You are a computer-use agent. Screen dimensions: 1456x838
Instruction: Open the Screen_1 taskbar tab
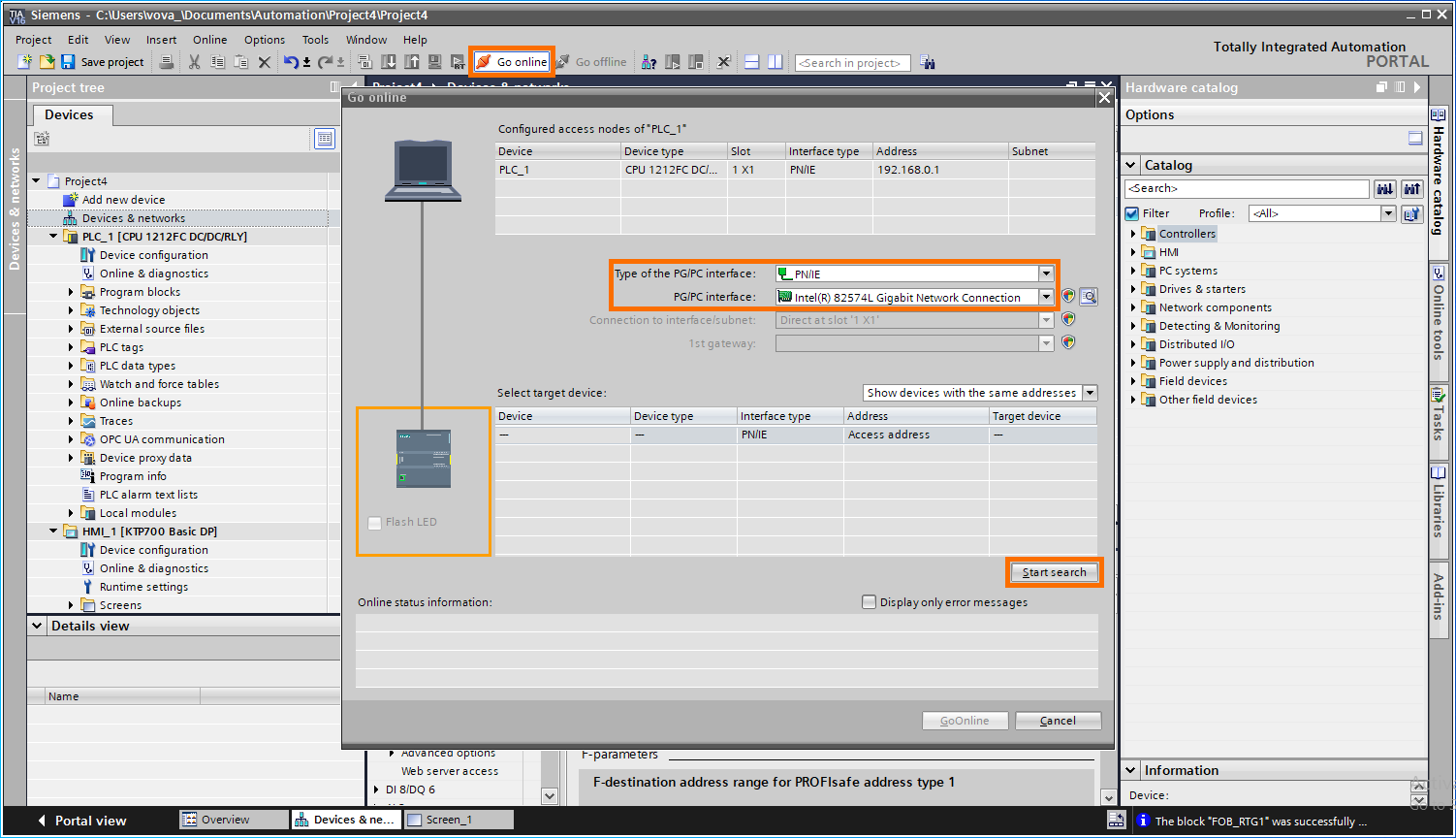tap(458, 820)
